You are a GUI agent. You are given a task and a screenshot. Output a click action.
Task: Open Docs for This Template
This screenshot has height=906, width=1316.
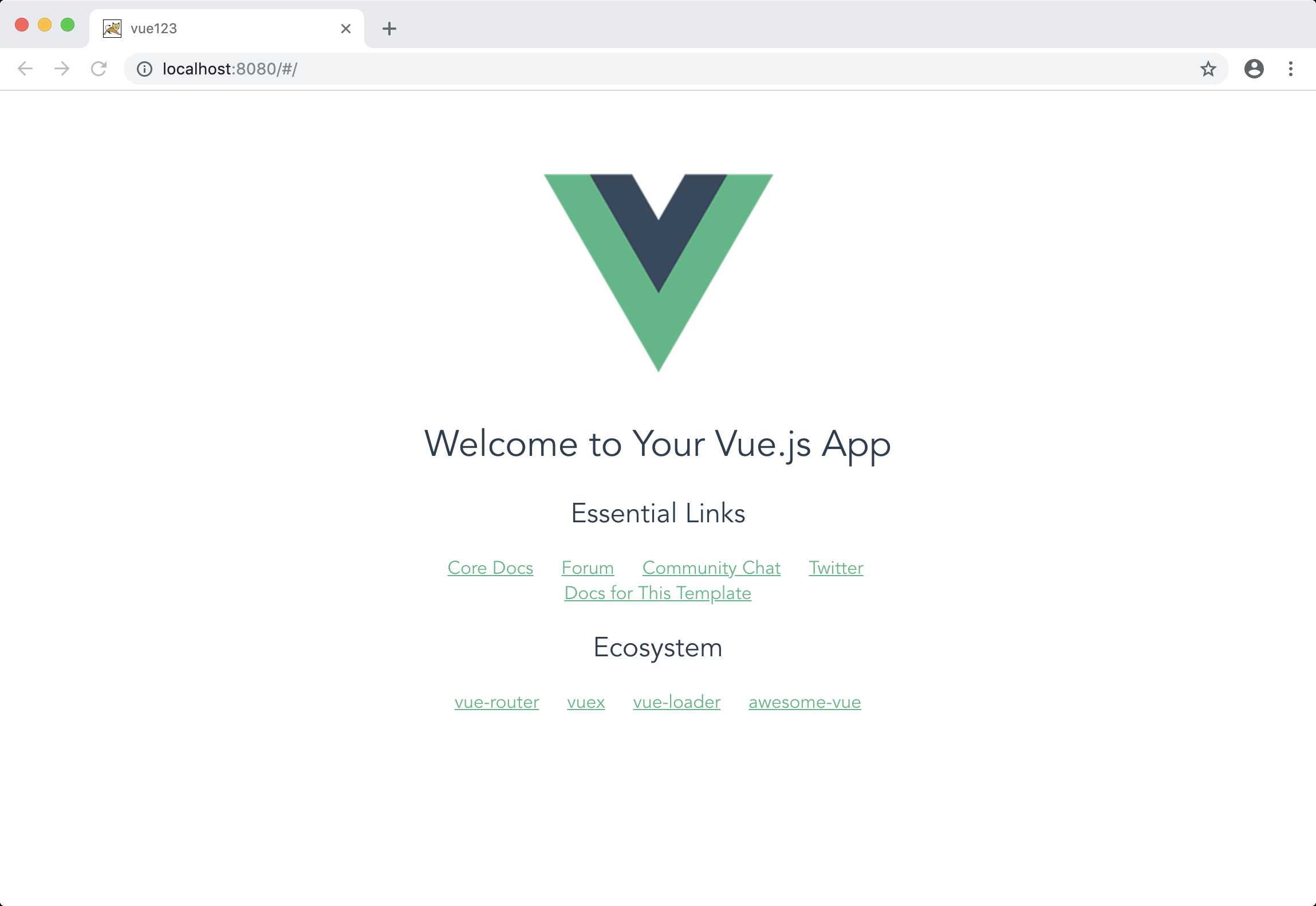click(x=658, y=593)
